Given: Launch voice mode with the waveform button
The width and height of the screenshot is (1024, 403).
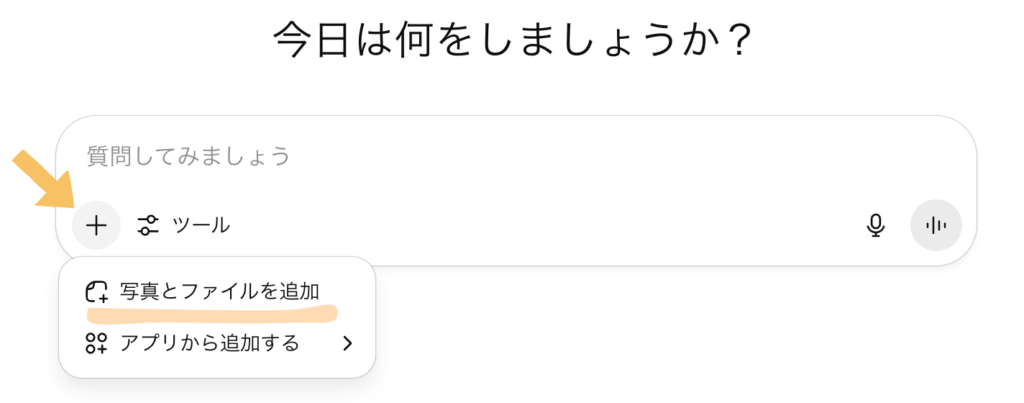Looking at the screenshot, I should [x=936, y=225].
